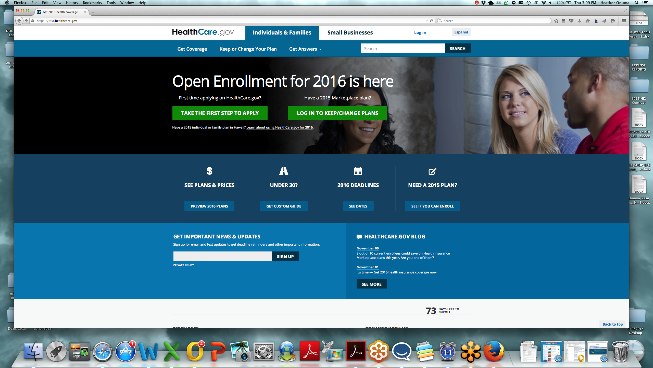Click the Need a 2015 Plan edit icon
Screen dimensions: 653x368
[432, 171]
